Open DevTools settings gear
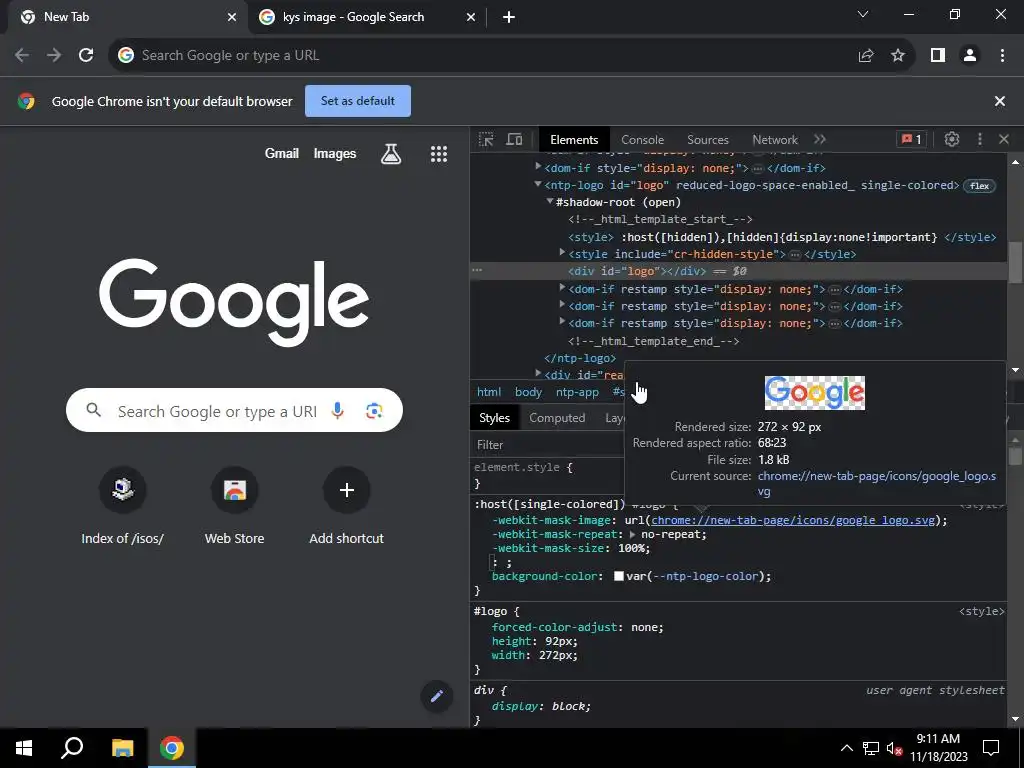 952,139
